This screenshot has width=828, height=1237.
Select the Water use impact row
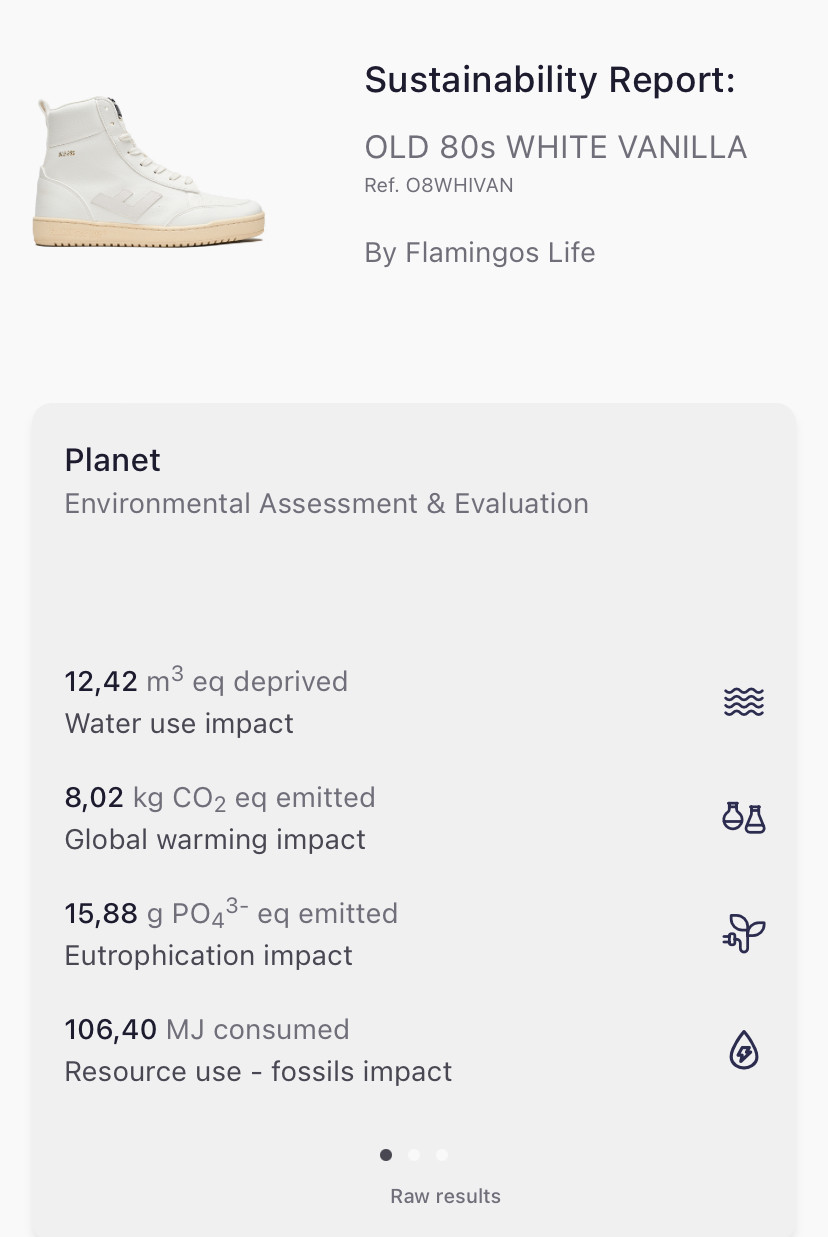coord(179,723)
